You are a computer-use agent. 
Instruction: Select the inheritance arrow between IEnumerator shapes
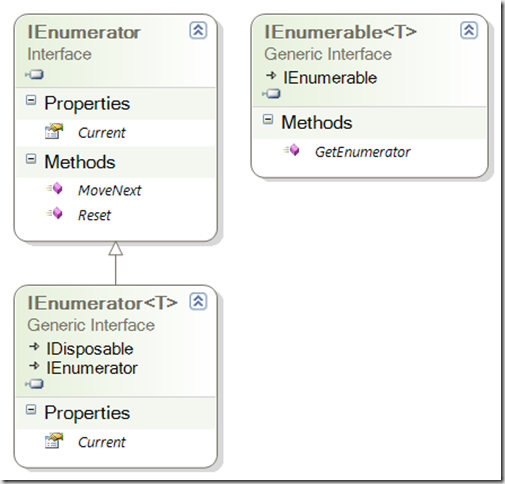pos(116,263)
